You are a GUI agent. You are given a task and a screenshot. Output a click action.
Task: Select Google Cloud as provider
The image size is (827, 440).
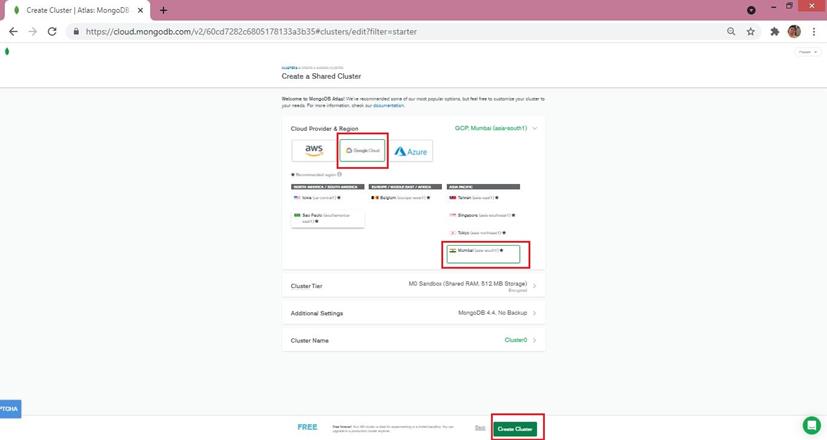[362, 151]
